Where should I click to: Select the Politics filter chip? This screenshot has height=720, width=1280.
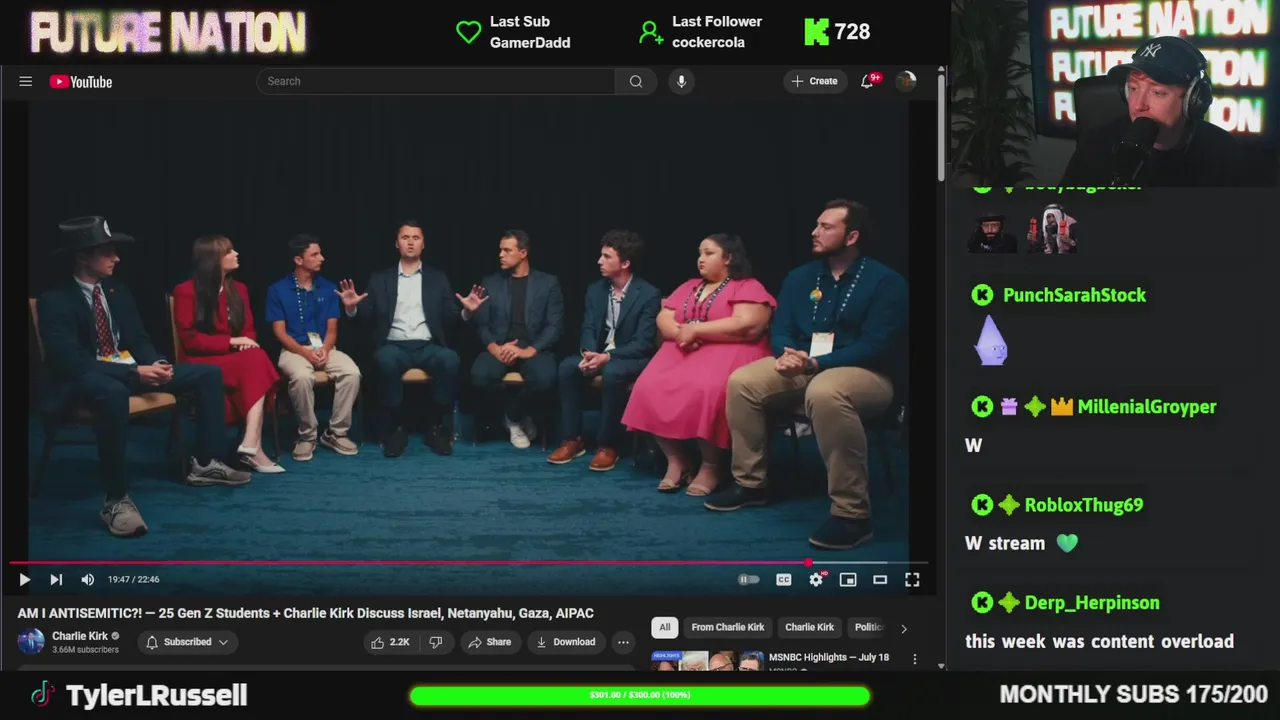[868, 627]
